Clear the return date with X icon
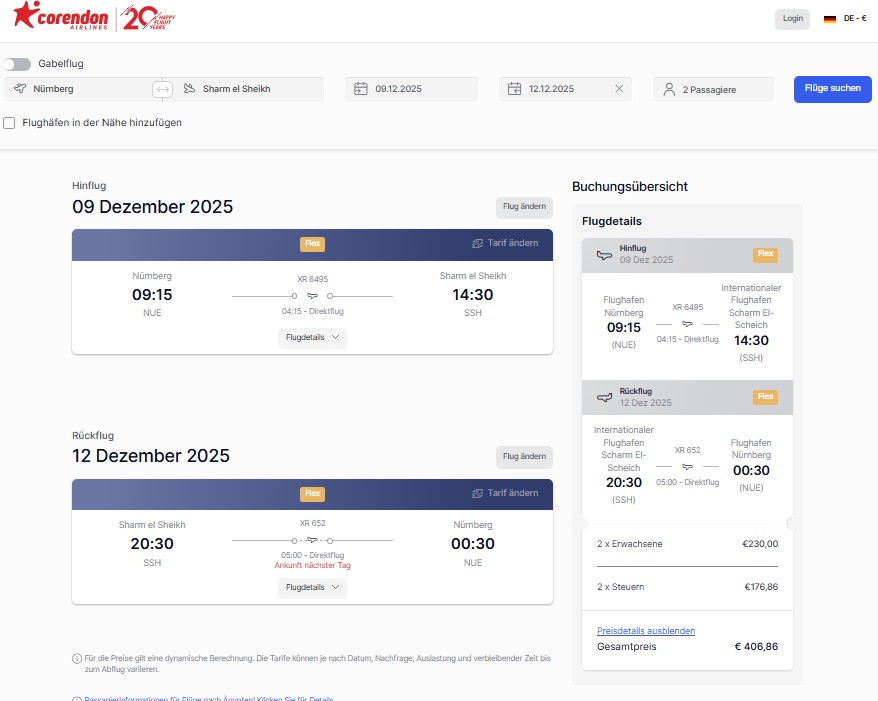 pyautogui.click(x=619, y=89)
